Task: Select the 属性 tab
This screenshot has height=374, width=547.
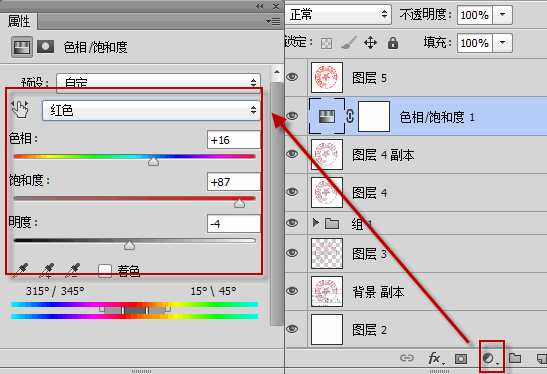Action: pyautogui.click(x=19, y=22)
